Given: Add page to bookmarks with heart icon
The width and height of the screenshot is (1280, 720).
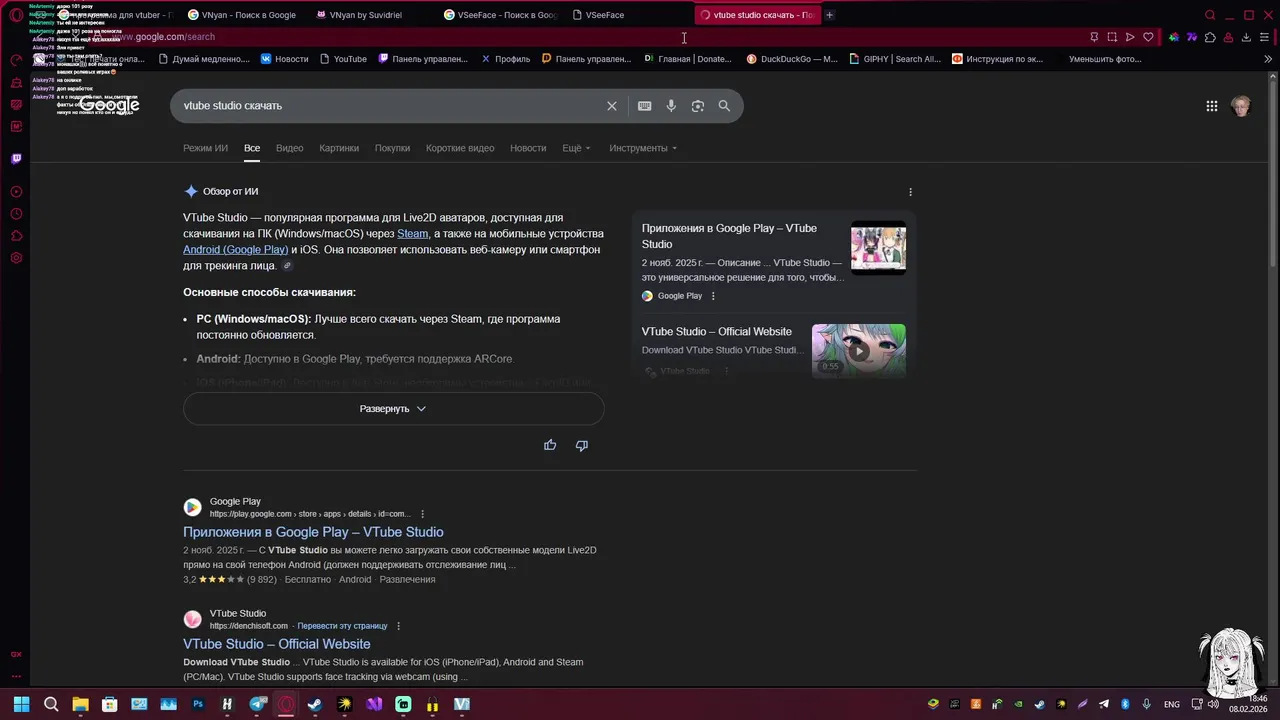Looking at the screenshot, I should [x=1148, y=37].
